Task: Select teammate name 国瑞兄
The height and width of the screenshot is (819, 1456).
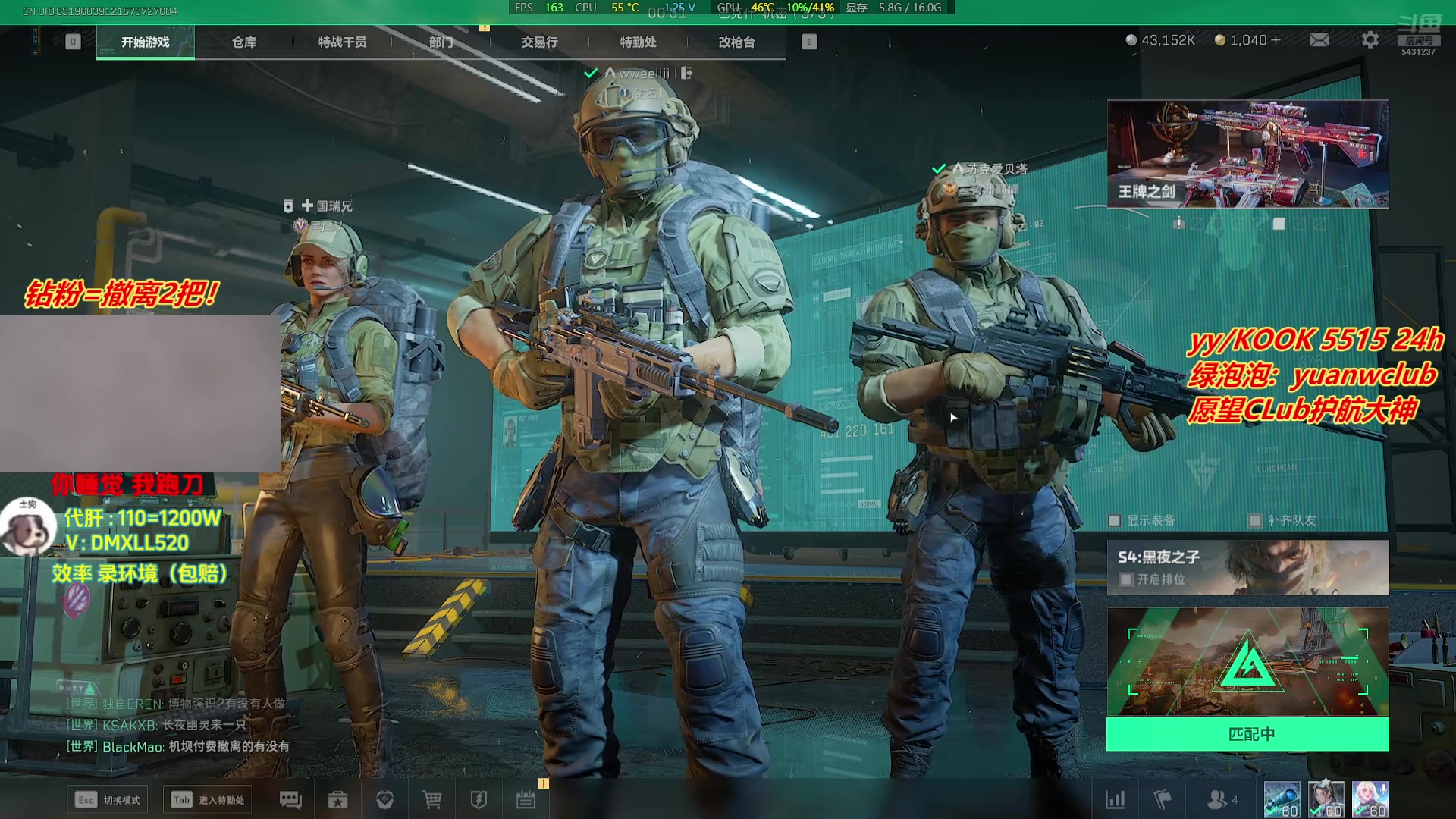Action: point(334,206)
